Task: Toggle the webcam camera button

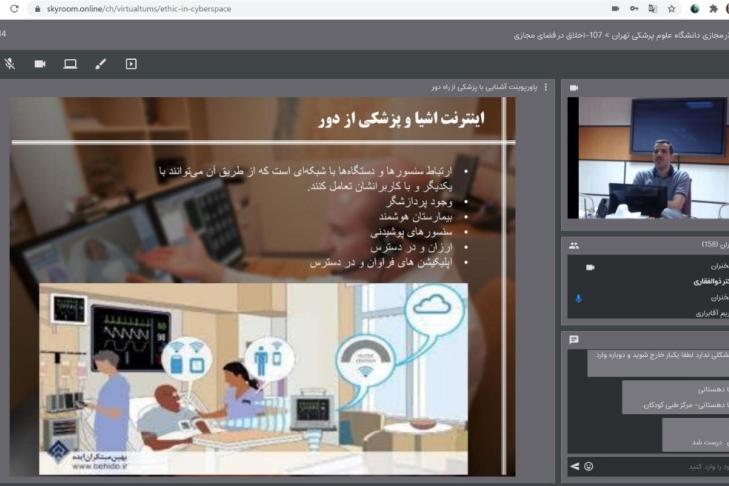Action: [x=40, y=64]
